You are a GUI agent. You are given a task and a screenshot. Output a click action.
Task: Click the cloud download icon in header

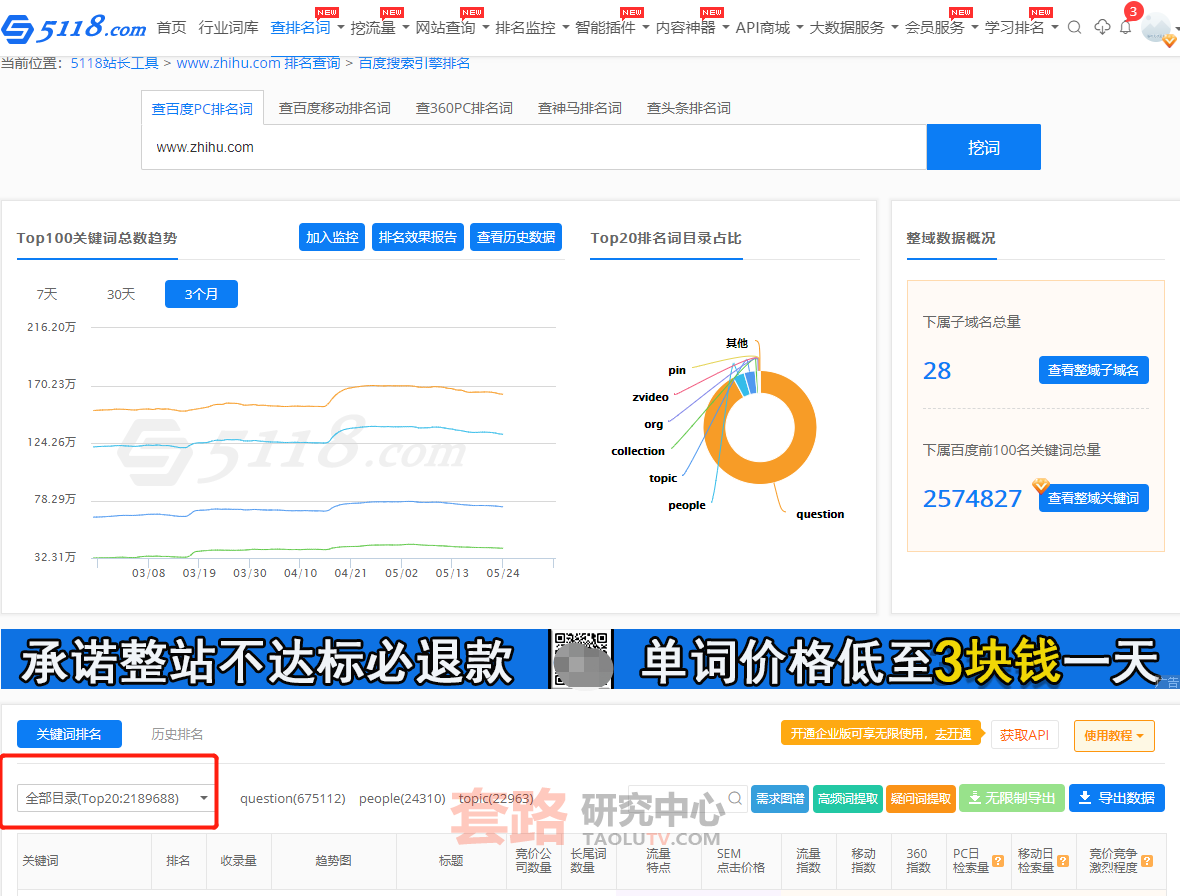click(1102, 28)
